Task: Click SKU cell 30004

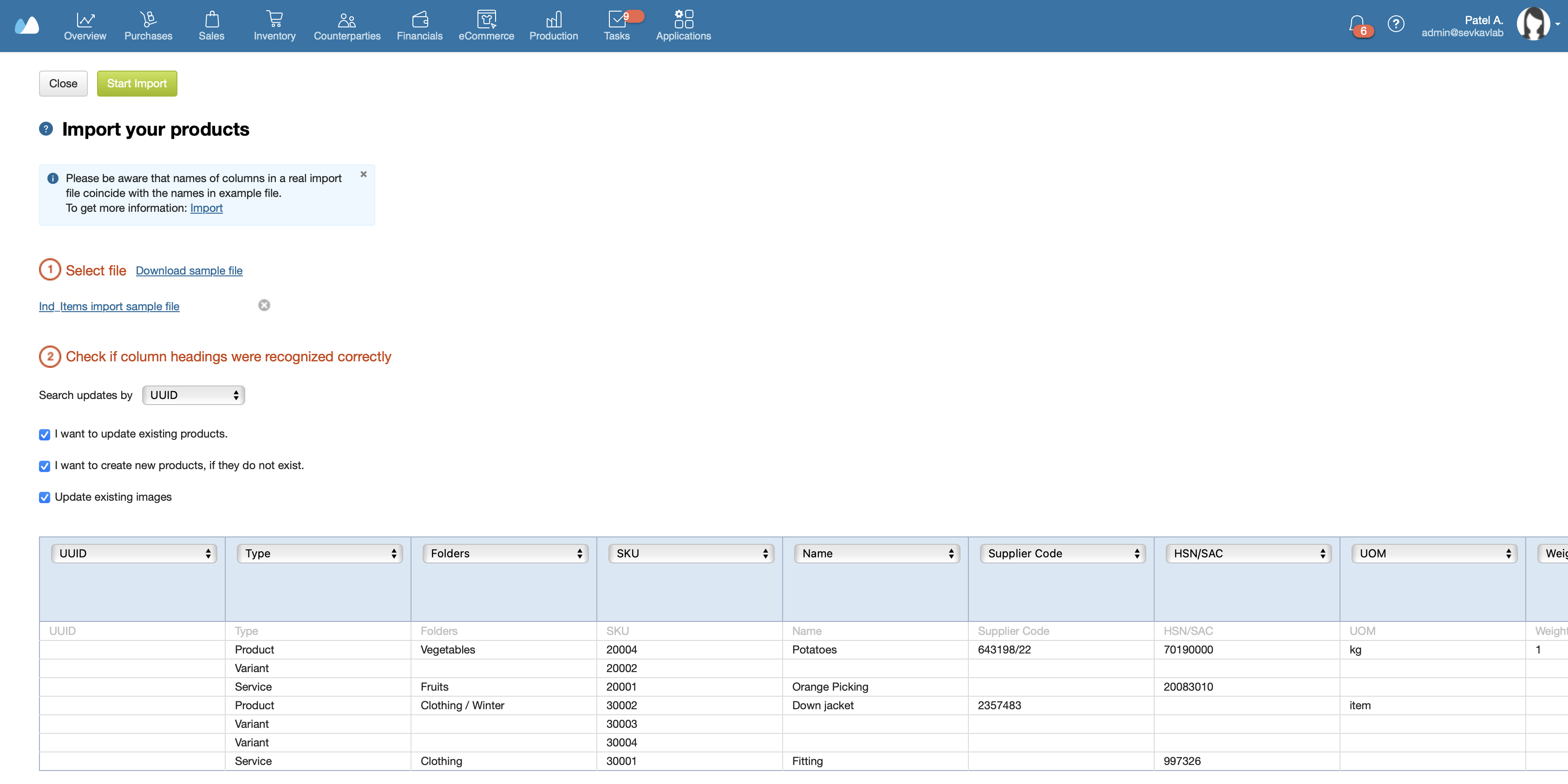Action: pos(690,743)
